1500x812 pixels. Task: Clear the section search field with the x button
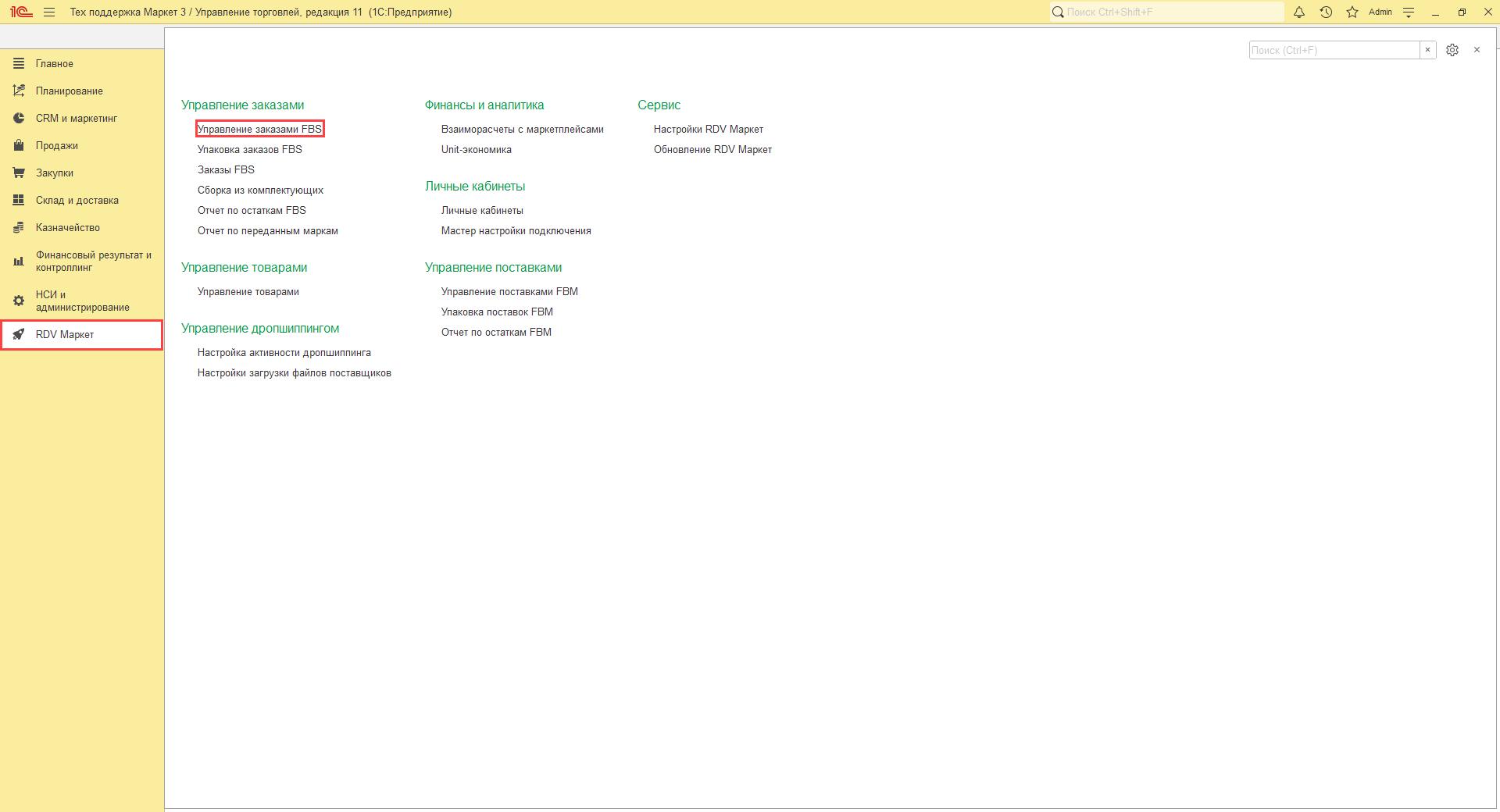pos(1427,50)
